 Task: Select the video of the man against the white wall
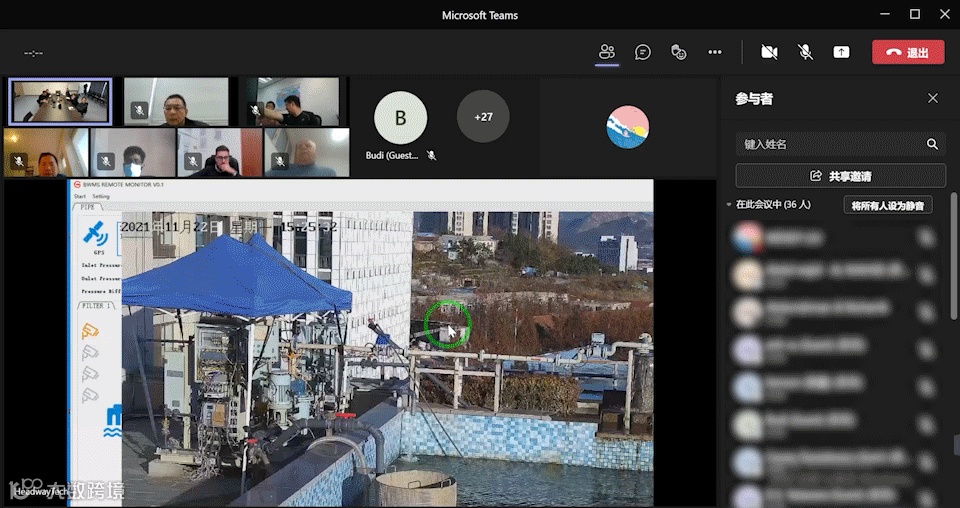(x=176, y=102)
